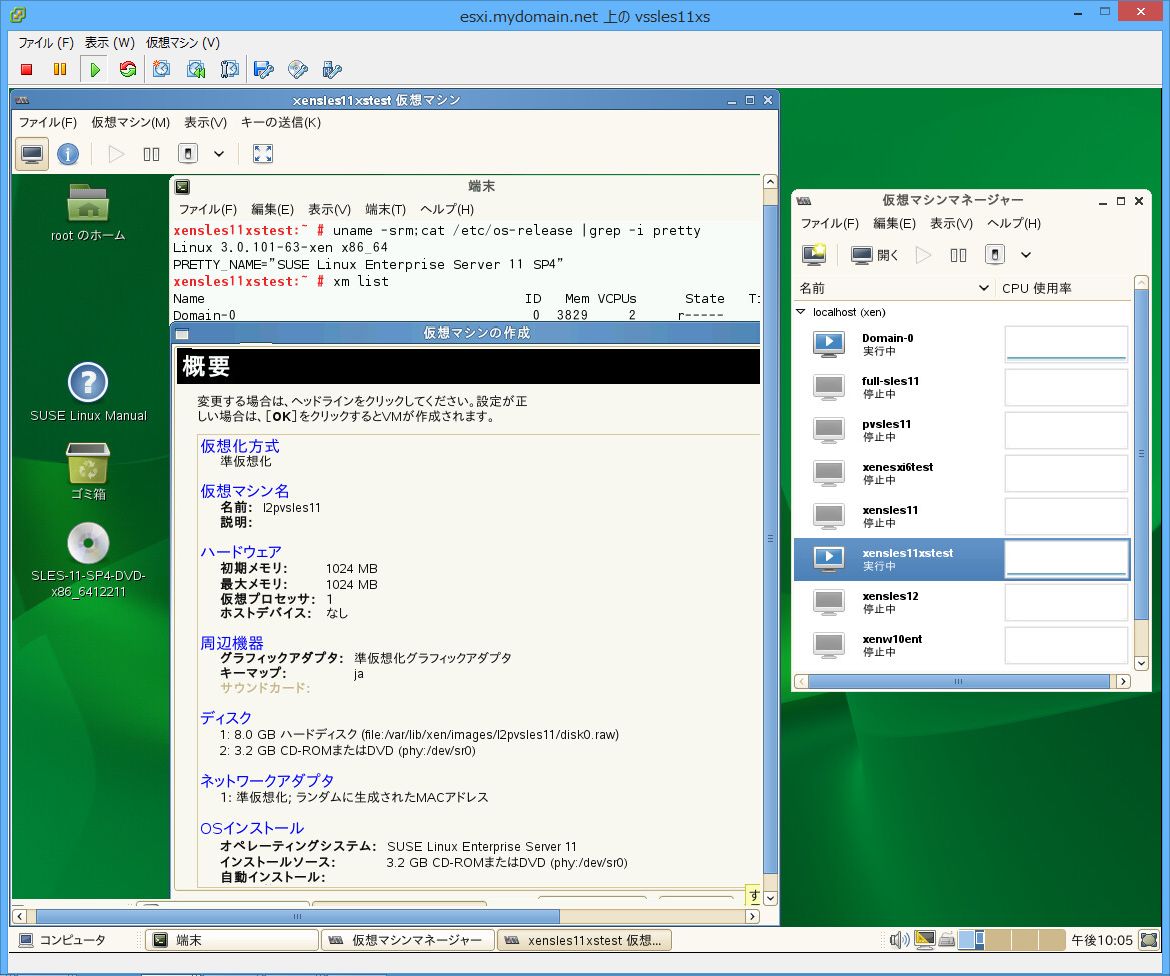This screenshot has height=976, width=1170.
Task: Click the Shutdown icon in VM Manager toolbar
Action: (995, 254)
